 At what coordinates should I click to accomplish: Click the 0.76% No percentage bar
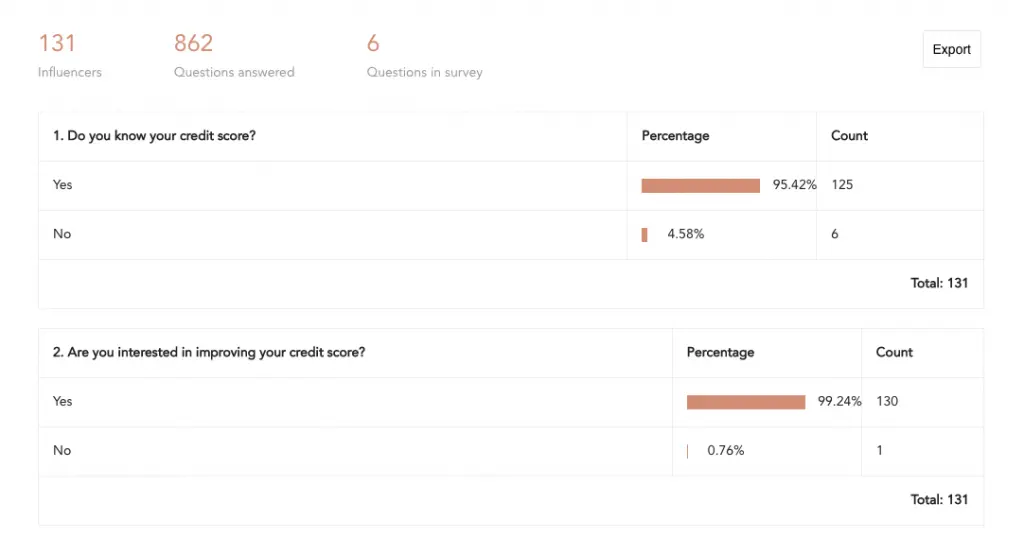pos(688,451)
